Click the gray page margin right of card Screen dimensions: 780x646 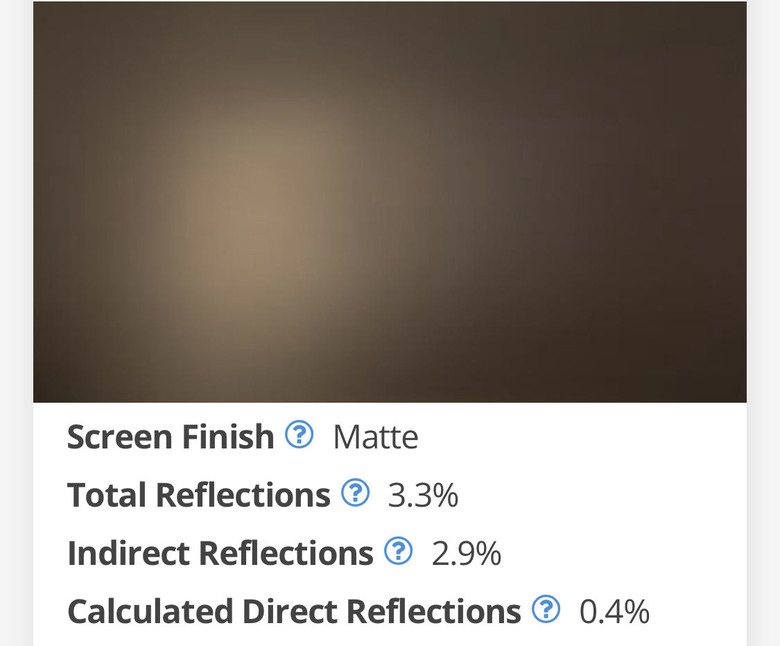pos(764,323)
